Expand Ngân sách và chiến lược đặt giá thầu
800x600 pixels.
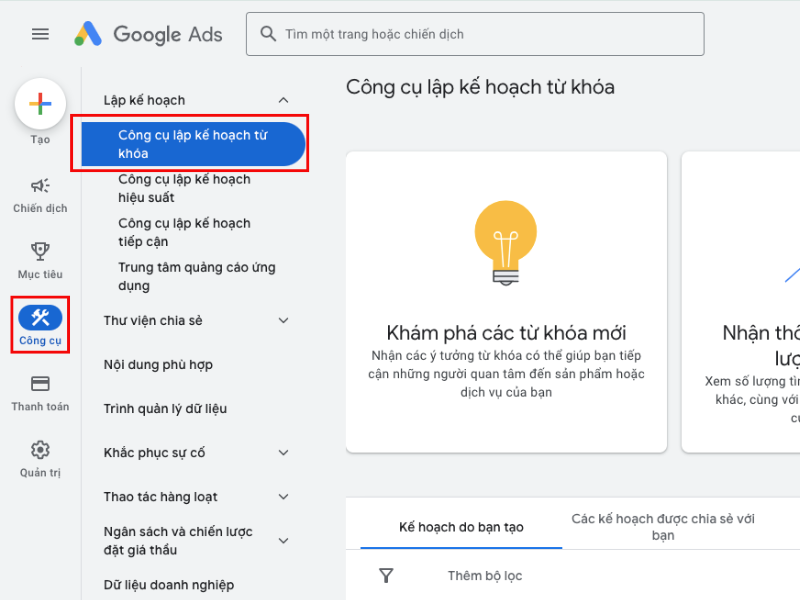click(283, 541)
